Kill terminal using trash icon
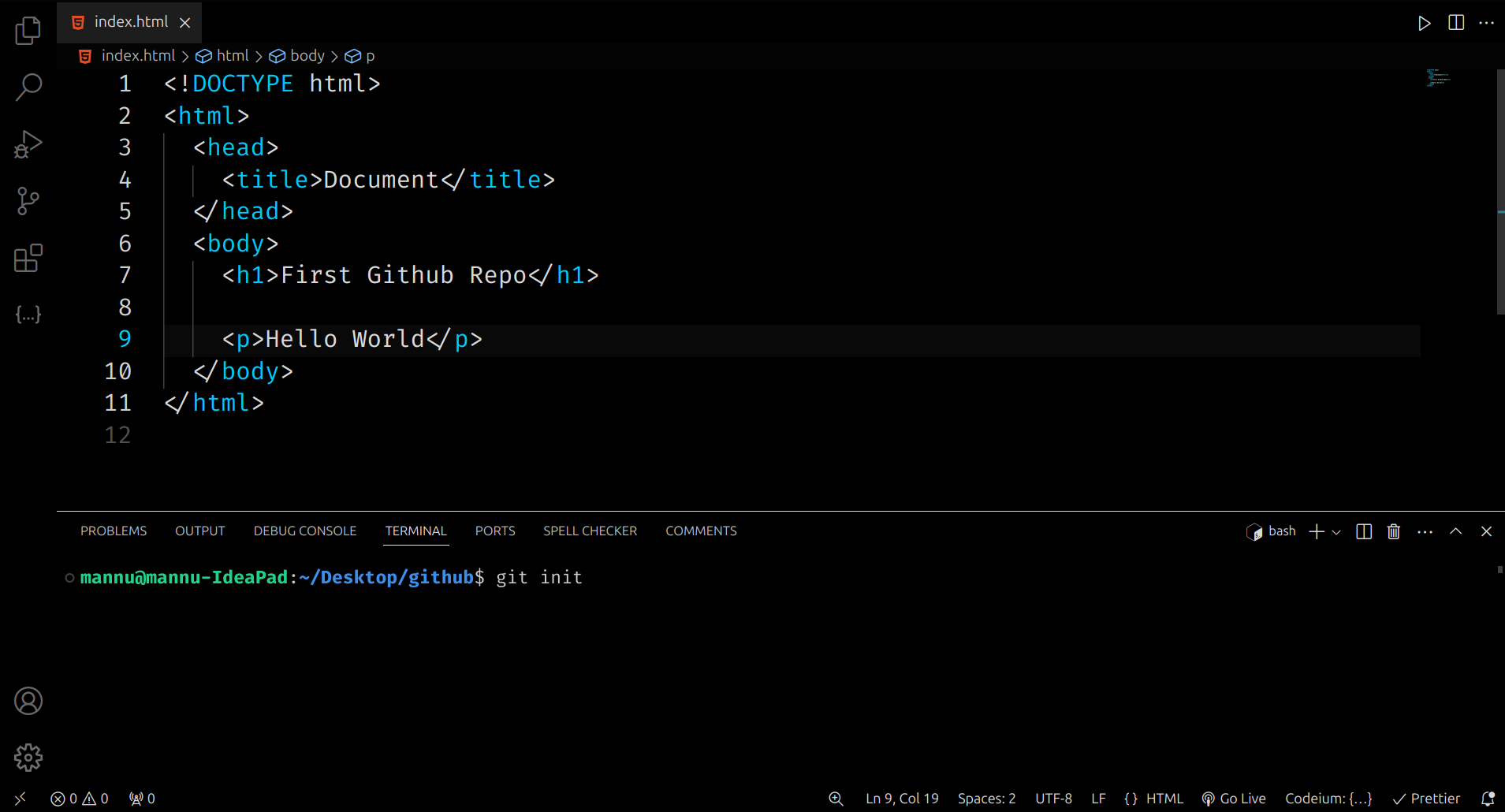This screenshot has height=812, width=1505. pyautogui.click(x=1394, y=531)
